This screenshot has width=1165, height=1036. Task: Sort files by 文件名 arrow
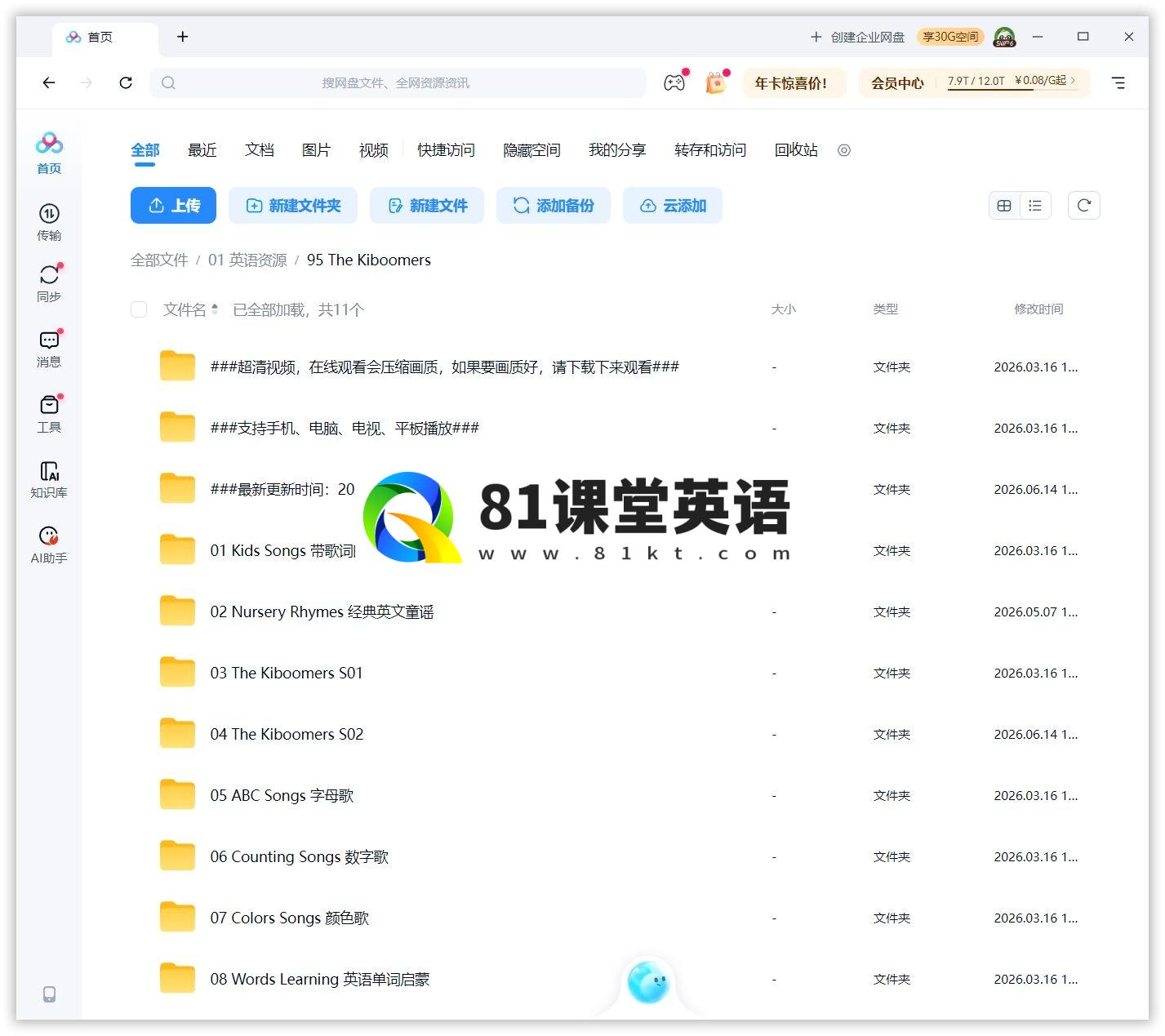(215, 309)
